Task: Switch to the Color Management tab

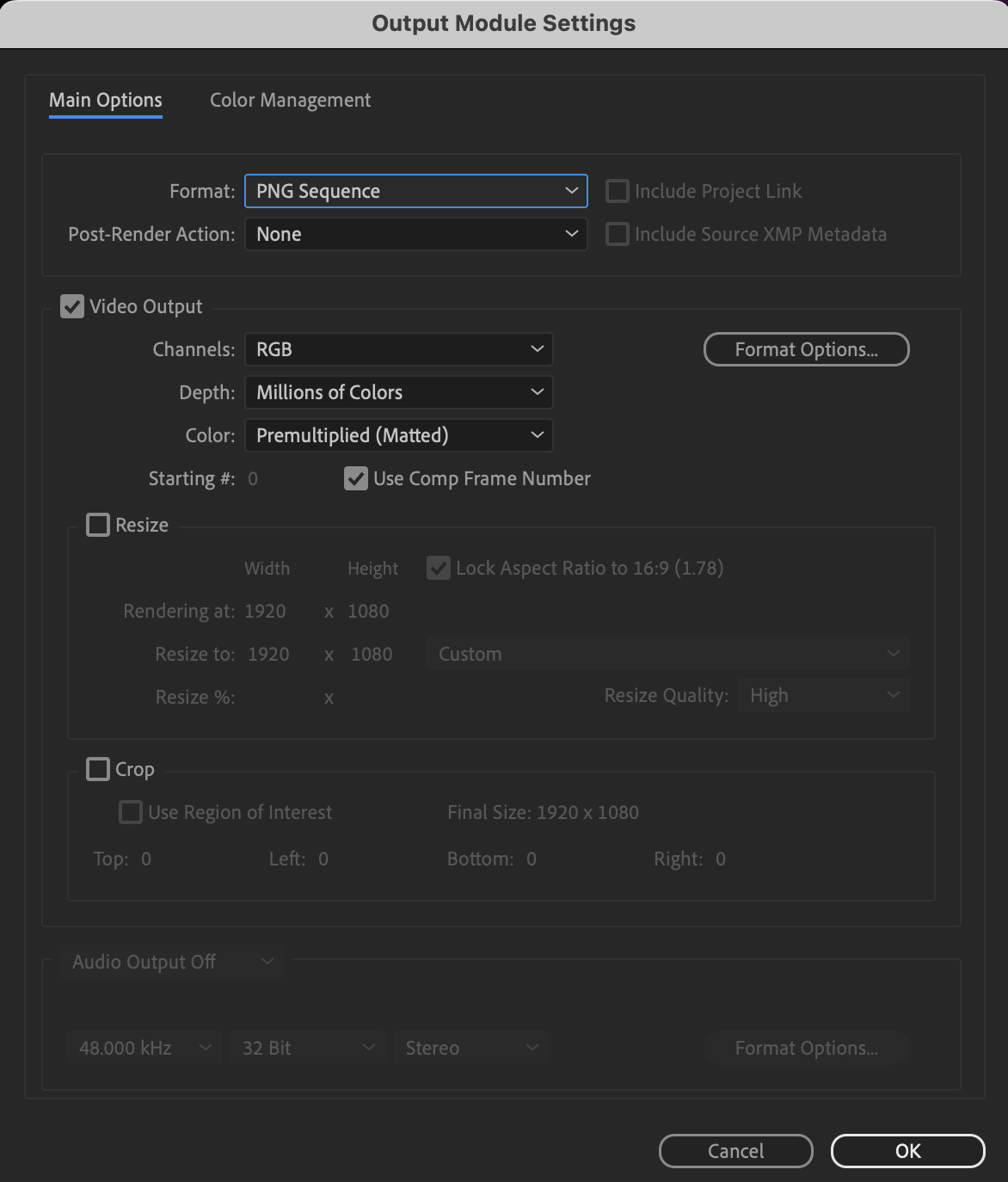Action: point(290,100)
